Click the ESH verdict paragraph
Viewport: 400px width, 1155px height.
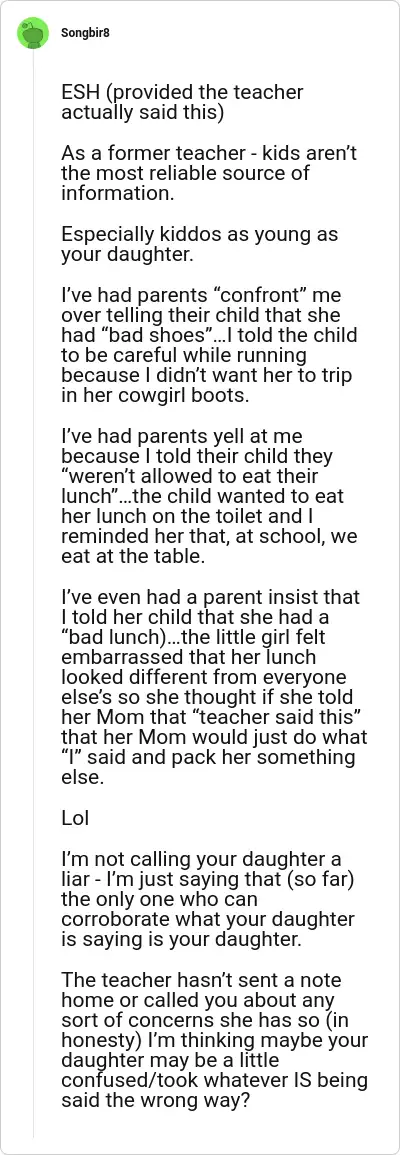tap(182, 103)
